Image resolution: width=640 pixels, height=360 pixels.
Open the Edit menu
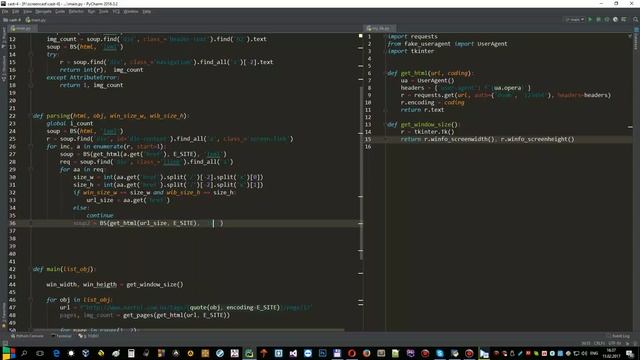point(16,11)
